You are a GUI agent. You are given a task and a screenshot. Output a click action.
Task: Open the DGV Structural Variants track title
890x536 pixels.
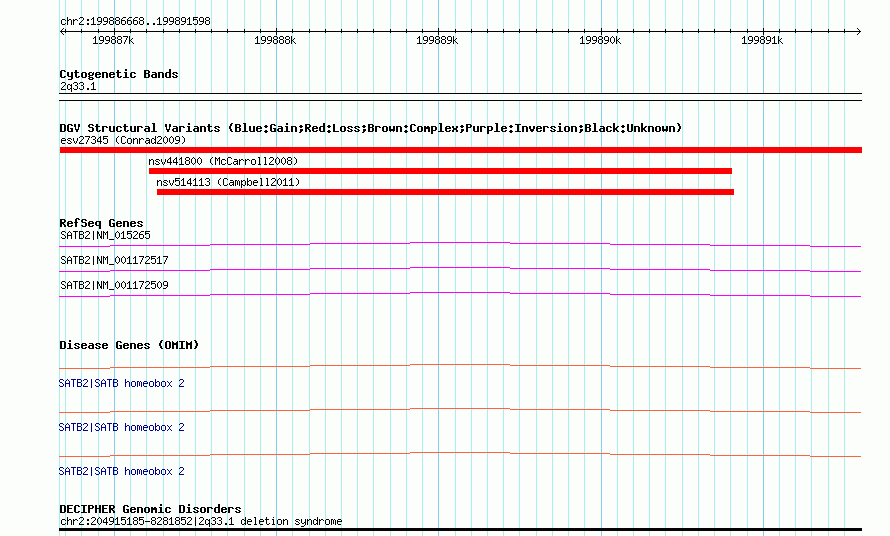click(371, 128)
